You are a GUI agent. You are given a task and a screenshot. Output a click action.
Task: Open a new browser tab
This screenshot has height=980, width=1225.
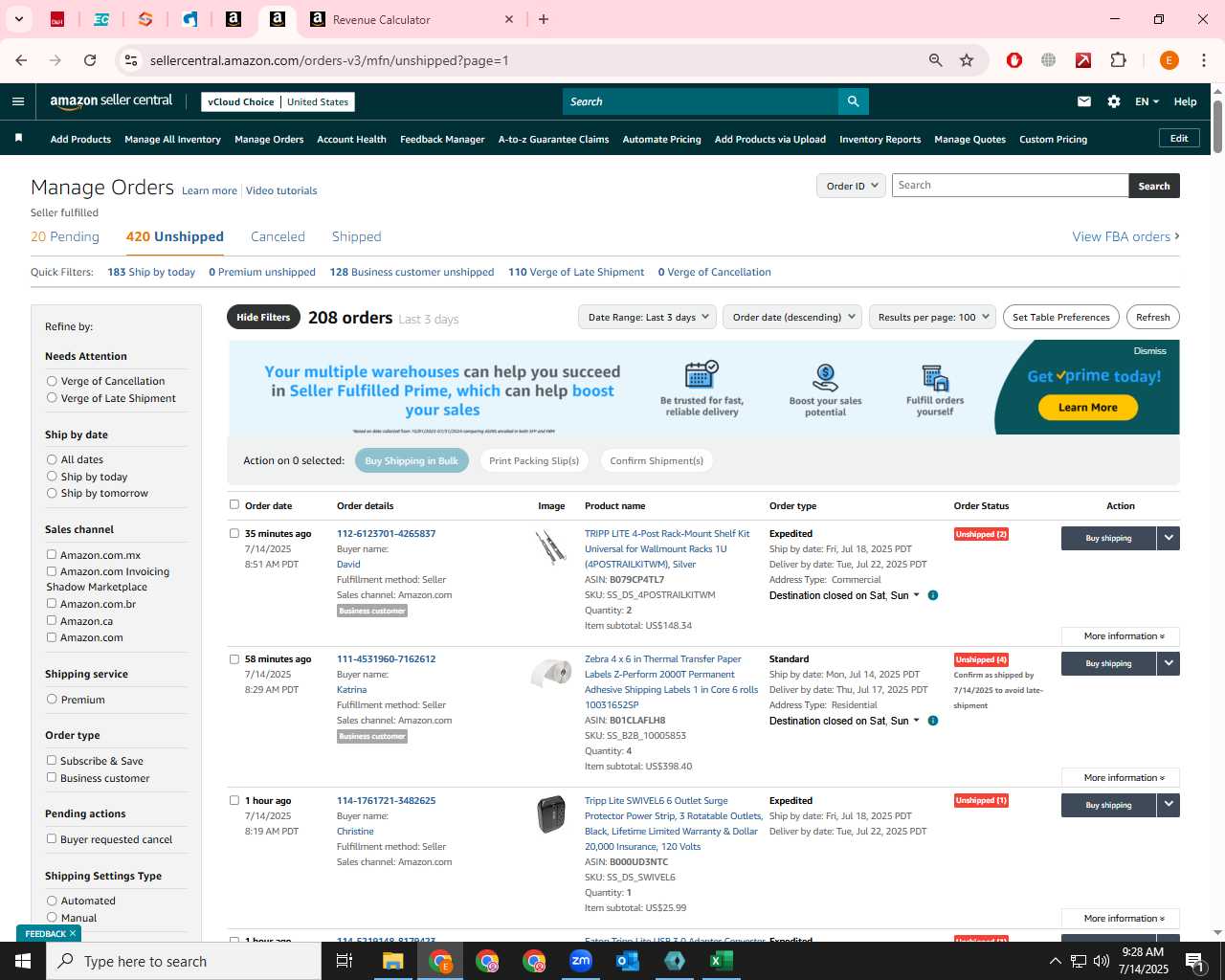click(544, 19)
